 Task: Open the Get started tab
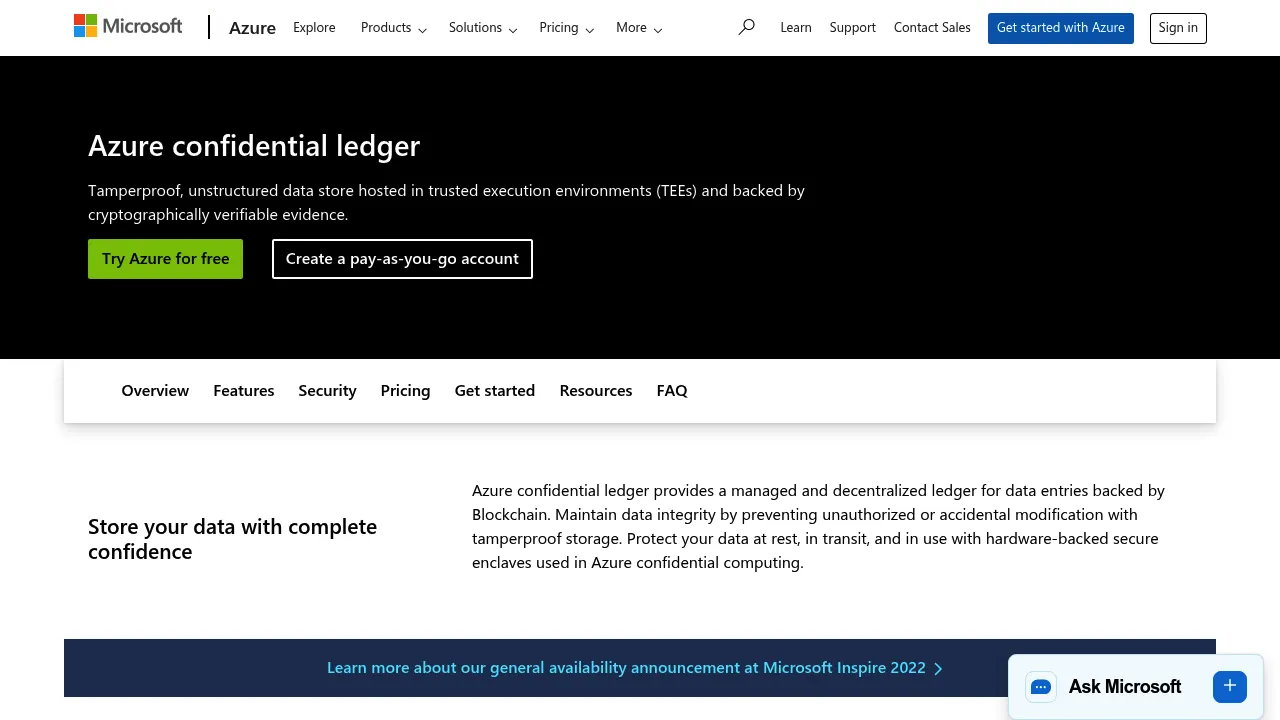point(495,391)
